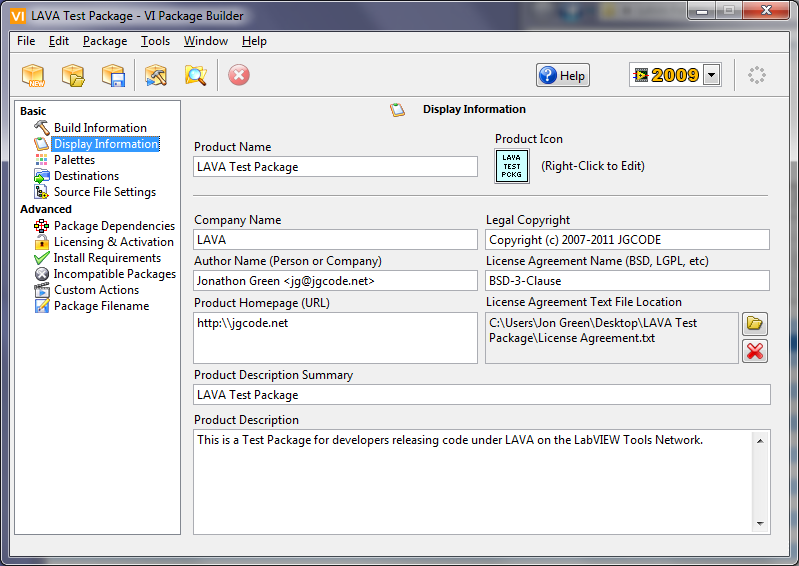
Task: Select Package Dependencies in sidebar
Action: pyautogui.click(x=115, y=226)
